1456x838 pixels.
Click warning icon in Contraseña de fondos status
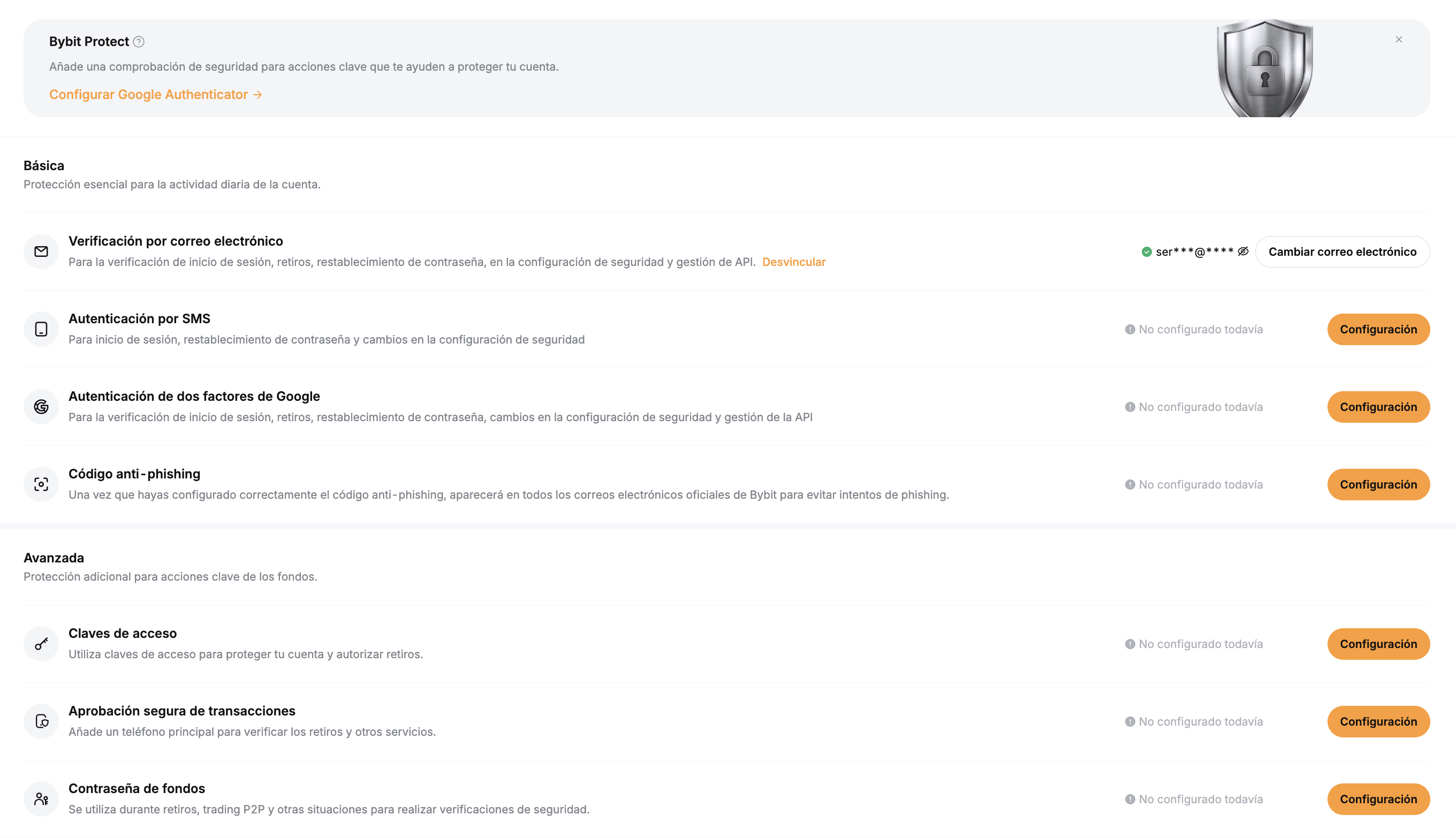(x=1130, y=799)
